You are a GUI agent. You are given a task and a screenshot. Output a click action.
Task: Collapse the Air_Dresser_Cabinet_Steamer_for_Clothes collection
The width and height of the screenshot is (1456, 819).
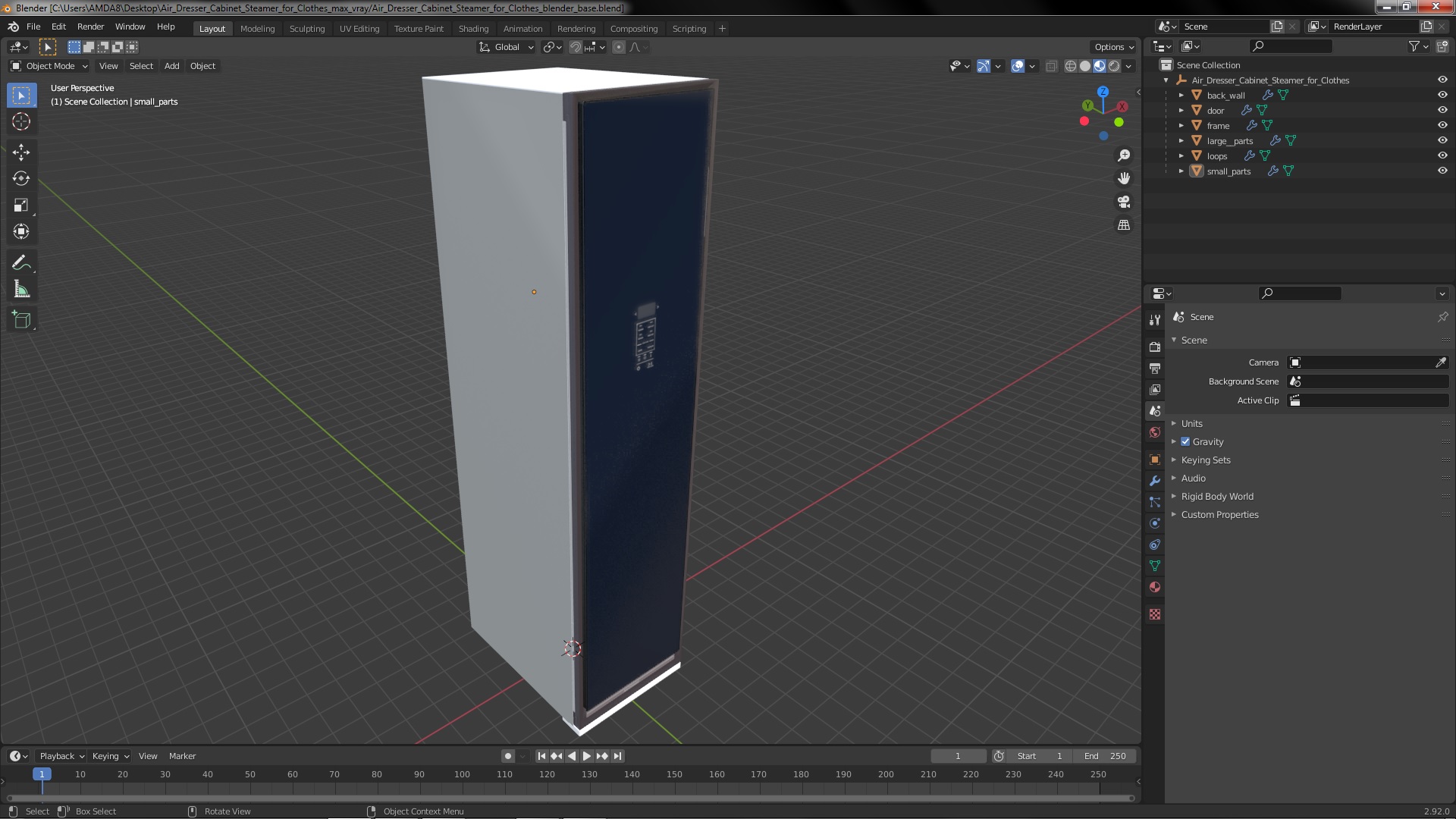(x=1166, y=80)
